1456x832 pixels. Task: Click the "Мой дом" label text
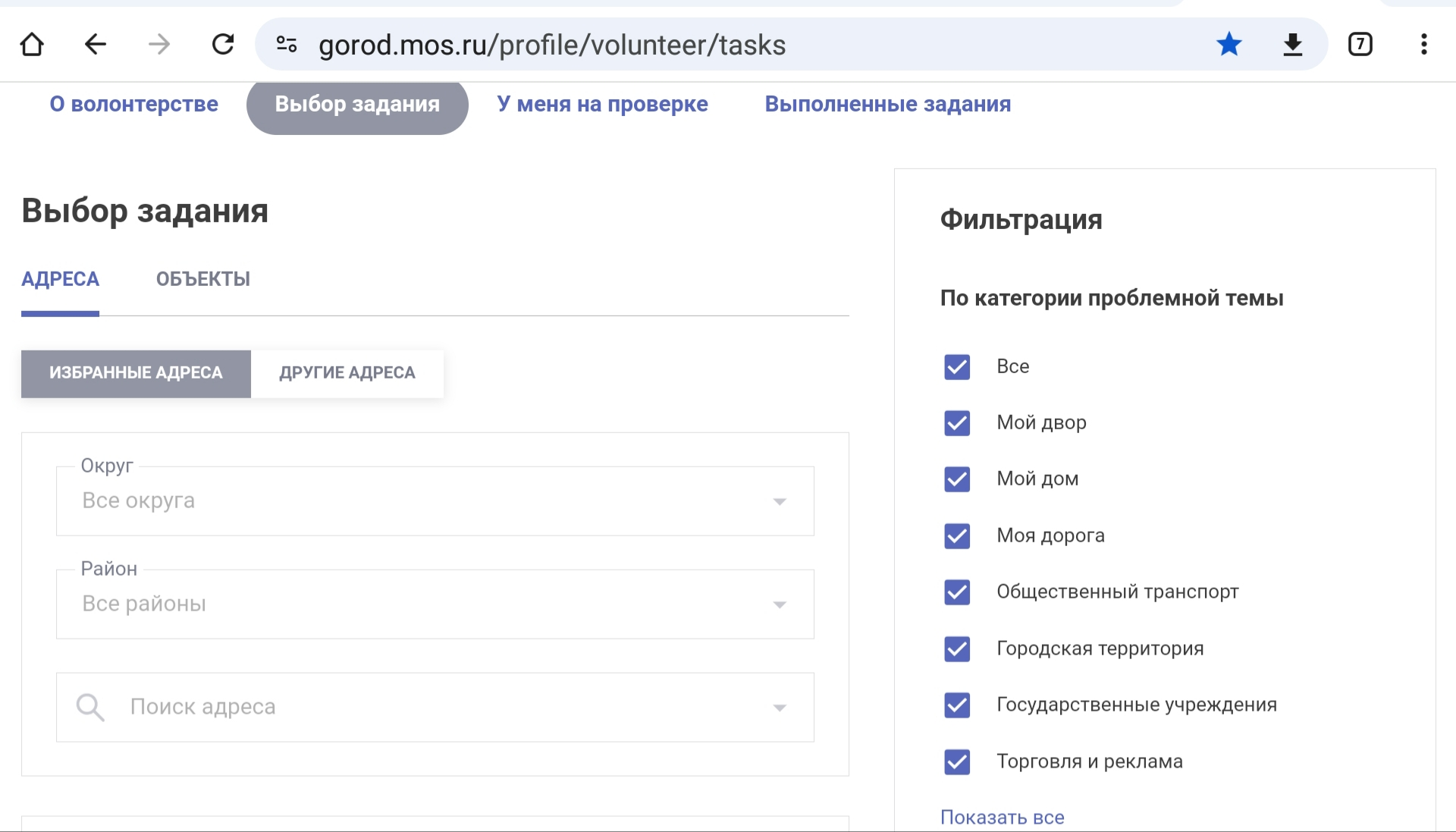[1037, 479]
